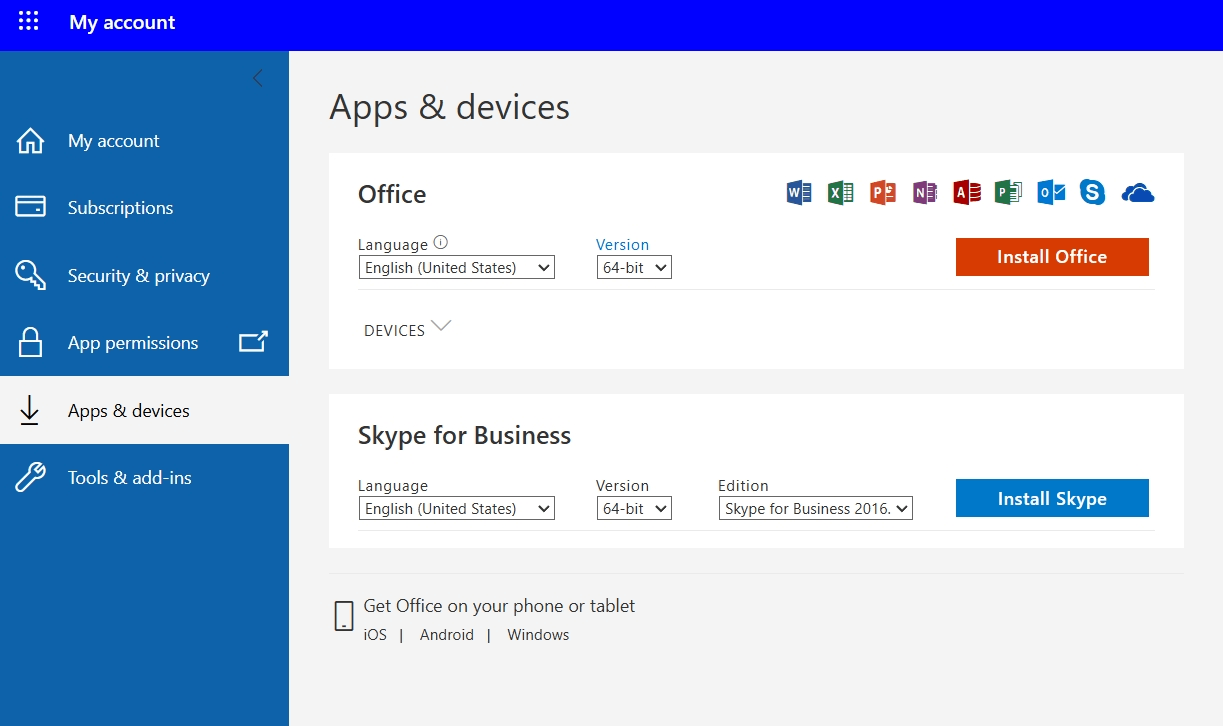Click the Office section heading
Image resolution: width=1223 pixels, height=726 pixels.
tap(392, 194)
